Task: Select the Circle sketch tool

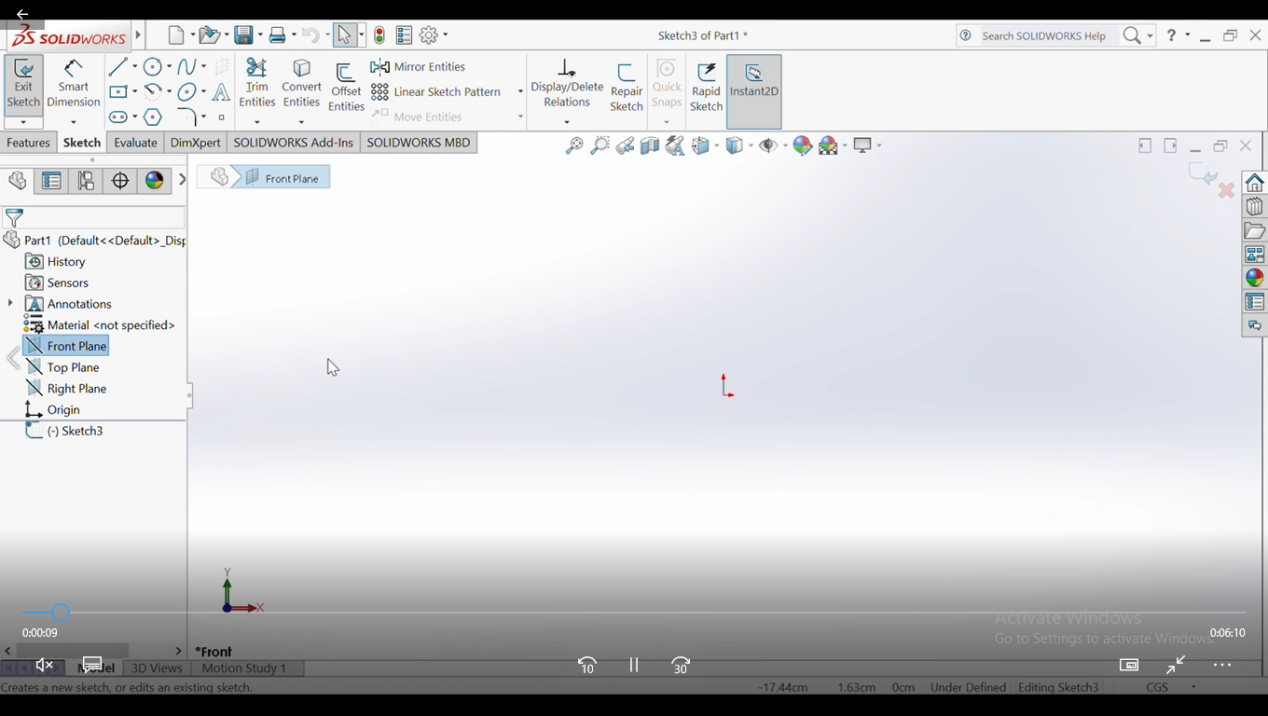Action: click(153, 67)
